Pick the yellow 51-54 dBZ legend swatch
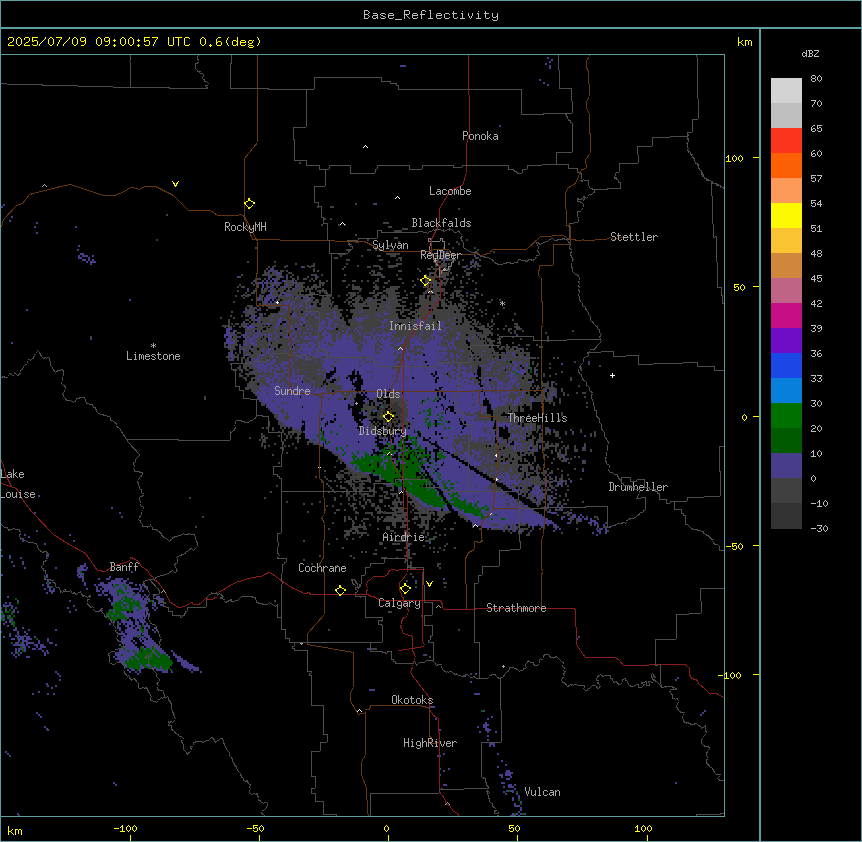The width and height of the screenshot is (862, 842). point(786,216)
